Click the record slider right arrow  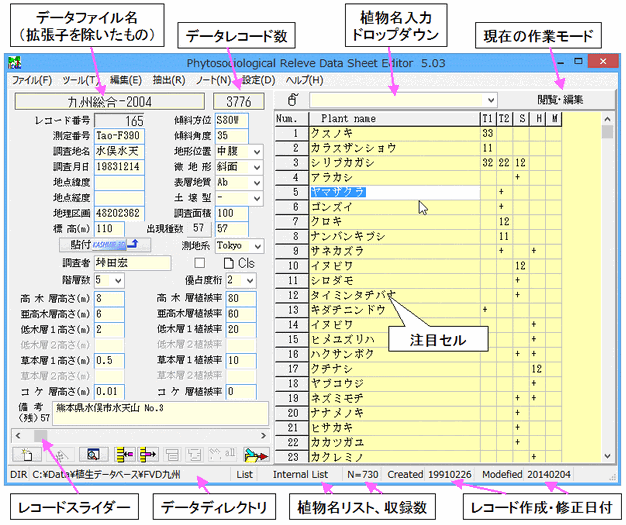(263, 436)
